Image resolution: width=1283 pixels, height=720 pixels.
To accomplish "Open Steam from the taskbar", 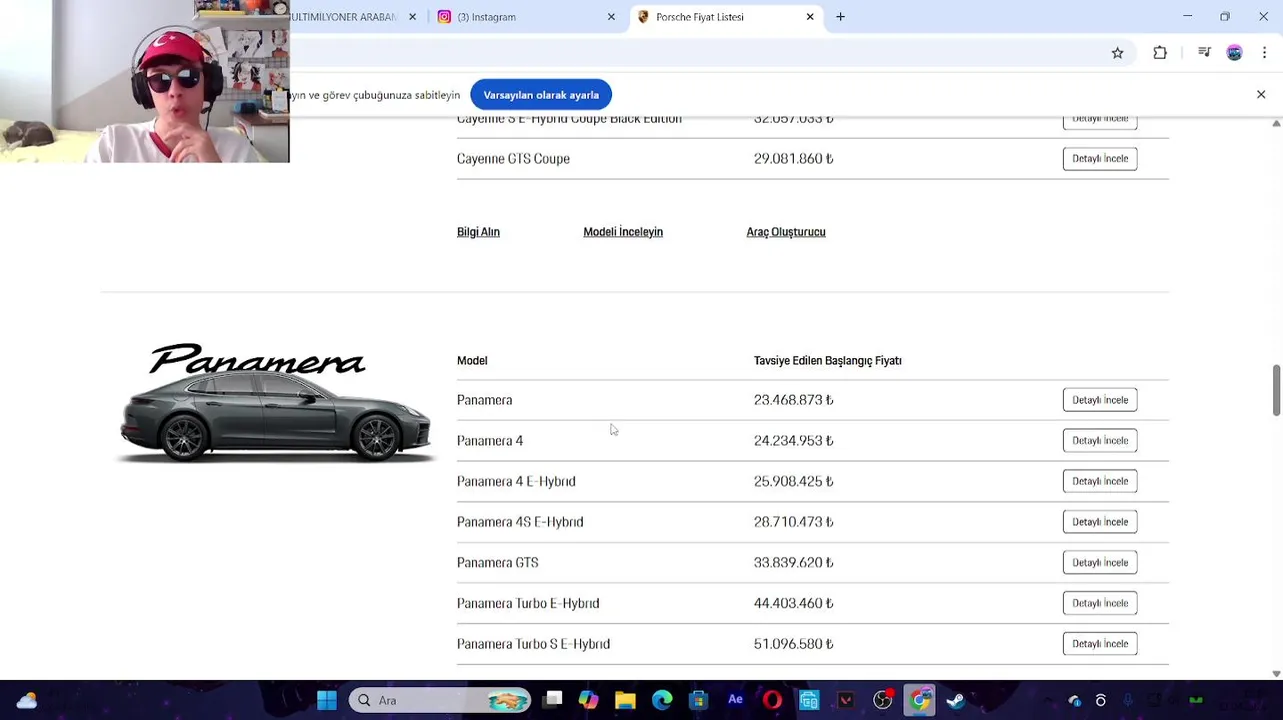I will pyautogui.click(x=956, y=701).
